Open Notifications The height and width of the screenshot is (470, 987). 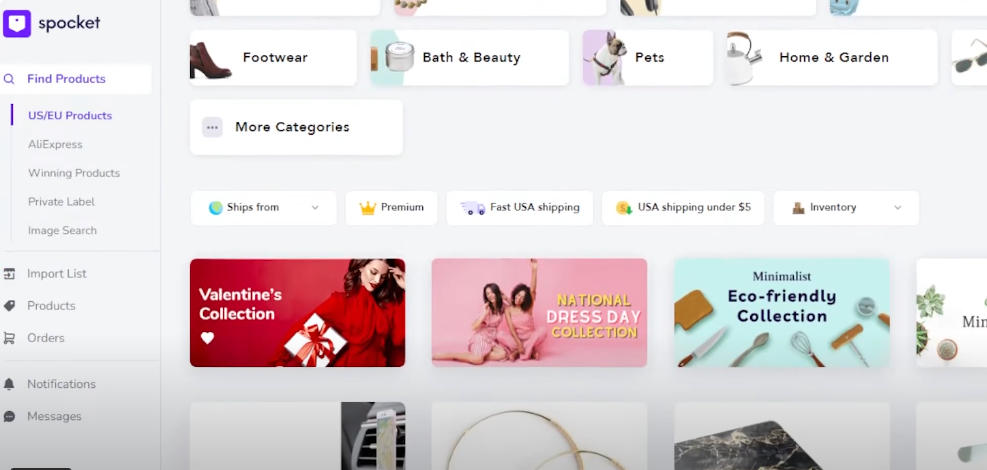point(61,384)
